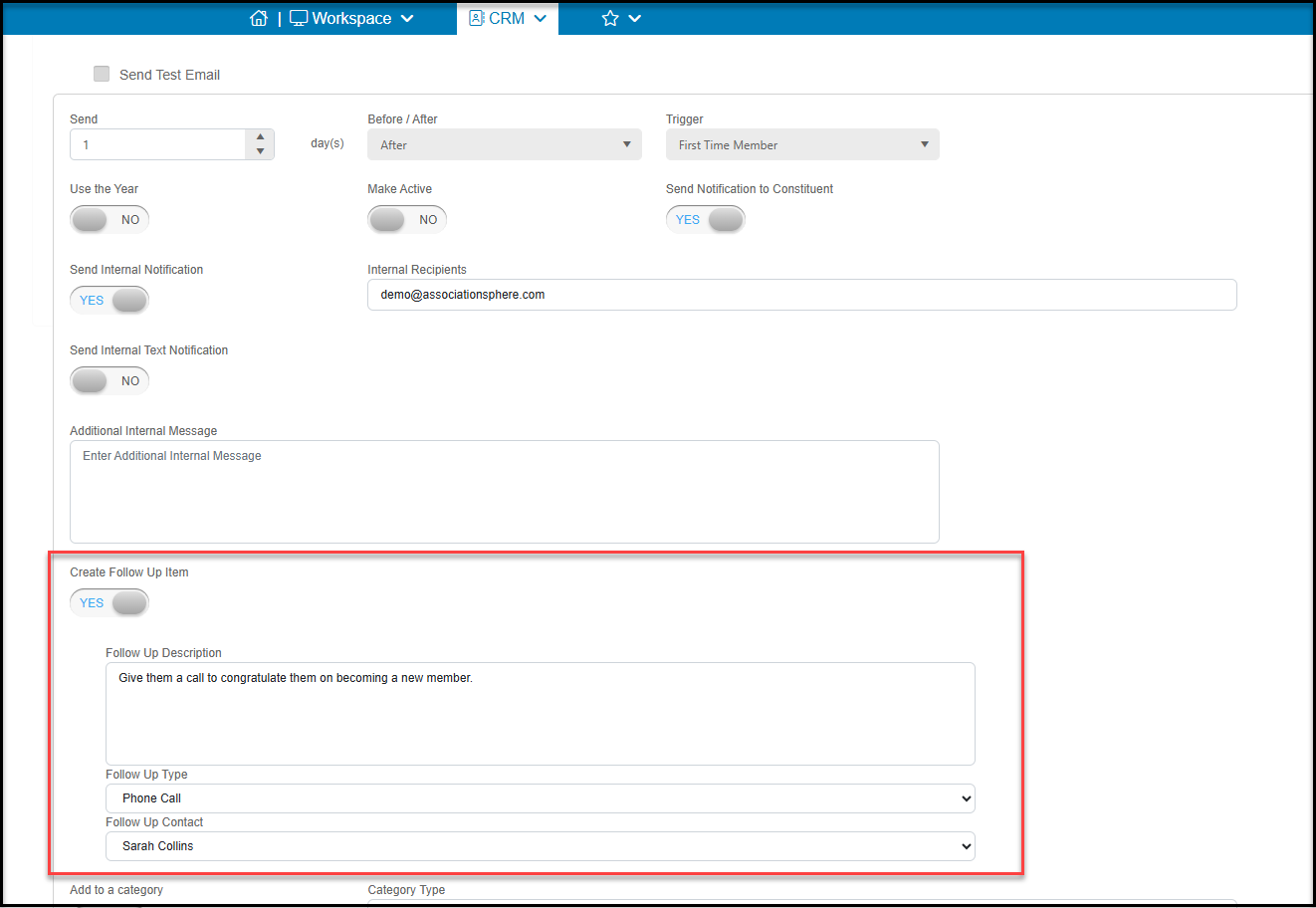
Task: Open the CRM tab
Action: [x=508, y=18]
